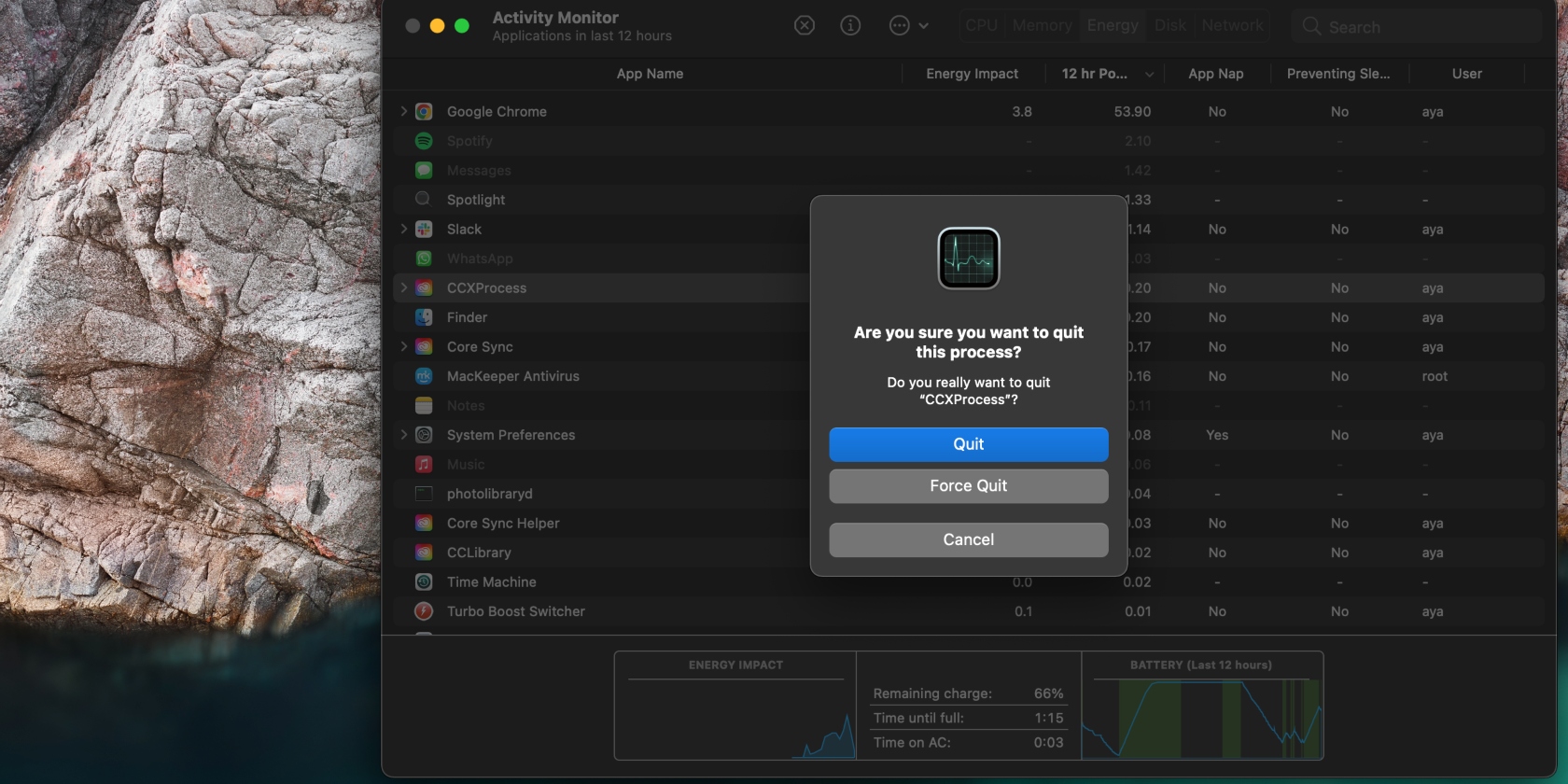Click the Spotlight magnifier icon
Image resolution: width=1568 pixels, height=784 pixels.
424,199
